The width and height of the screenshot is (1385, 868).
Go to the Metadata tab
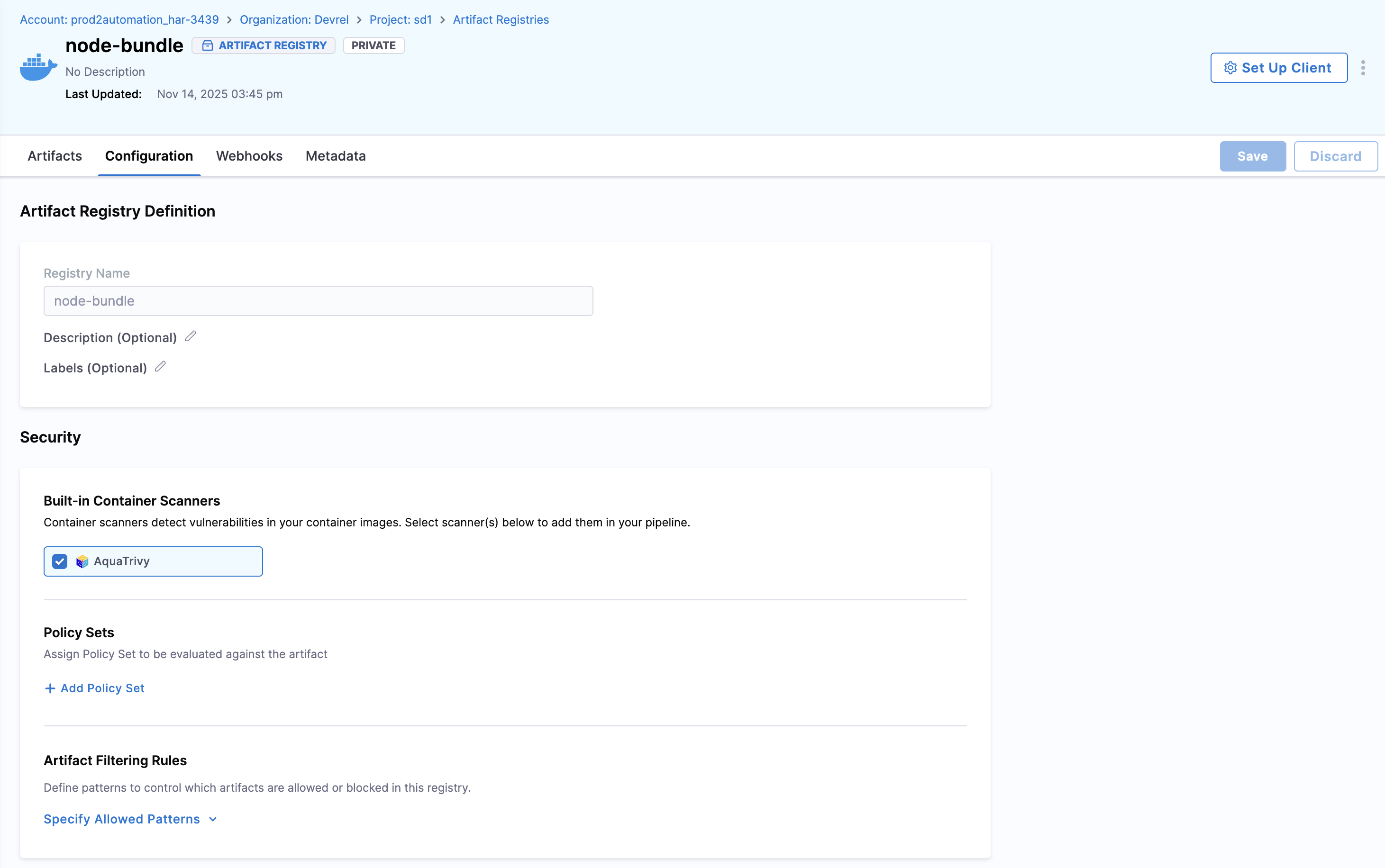pos(335,156)
